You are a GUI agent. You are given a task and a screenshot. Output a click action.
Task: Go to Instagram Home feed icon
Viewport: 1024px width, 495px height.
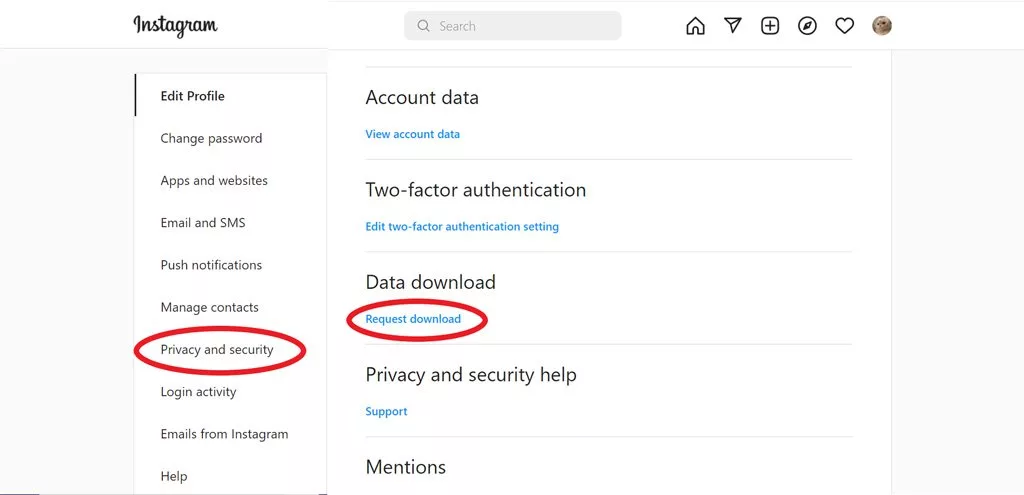(695, 26)
